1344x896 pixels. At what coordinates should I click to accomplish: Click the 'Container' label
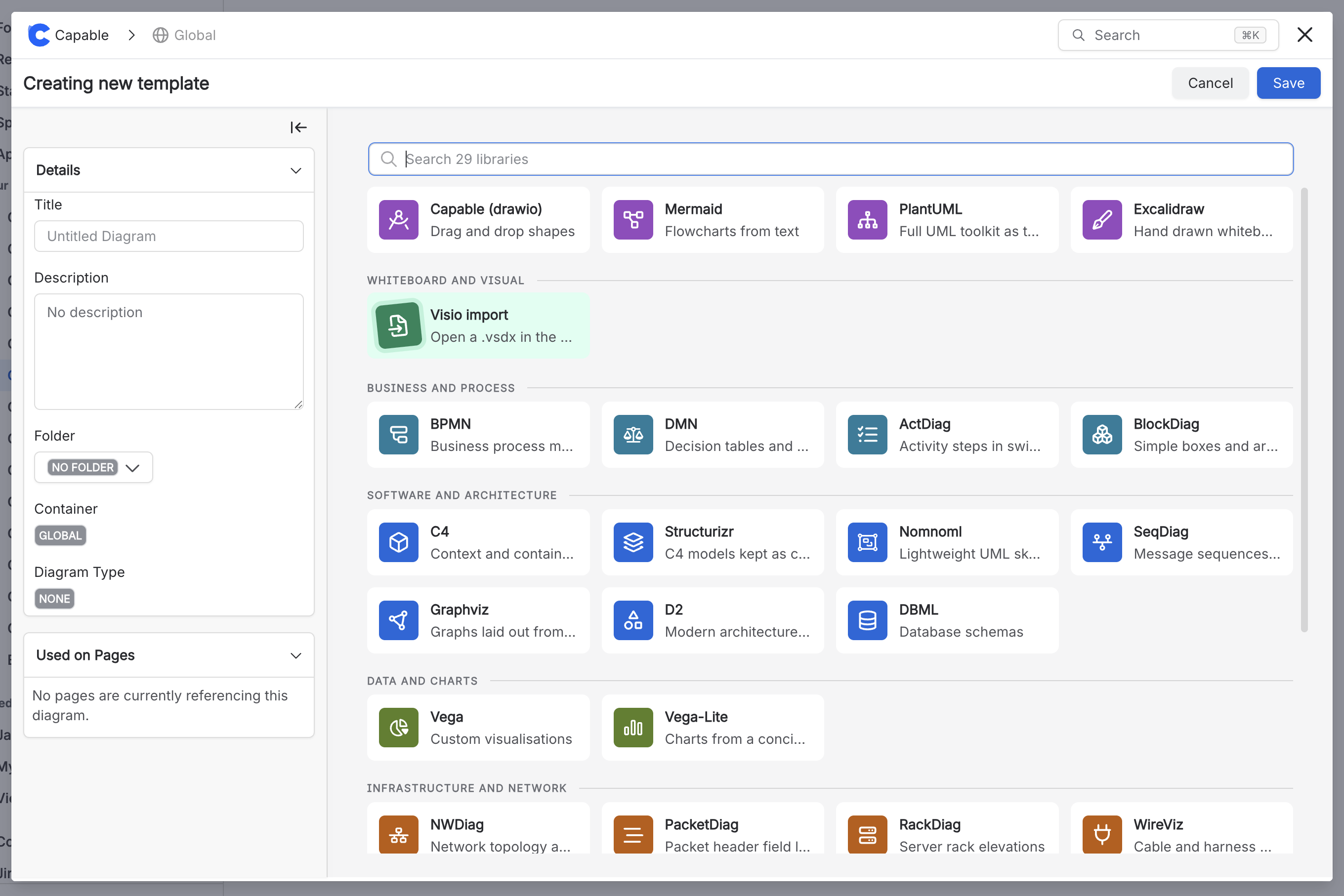(x=66, y=509)
